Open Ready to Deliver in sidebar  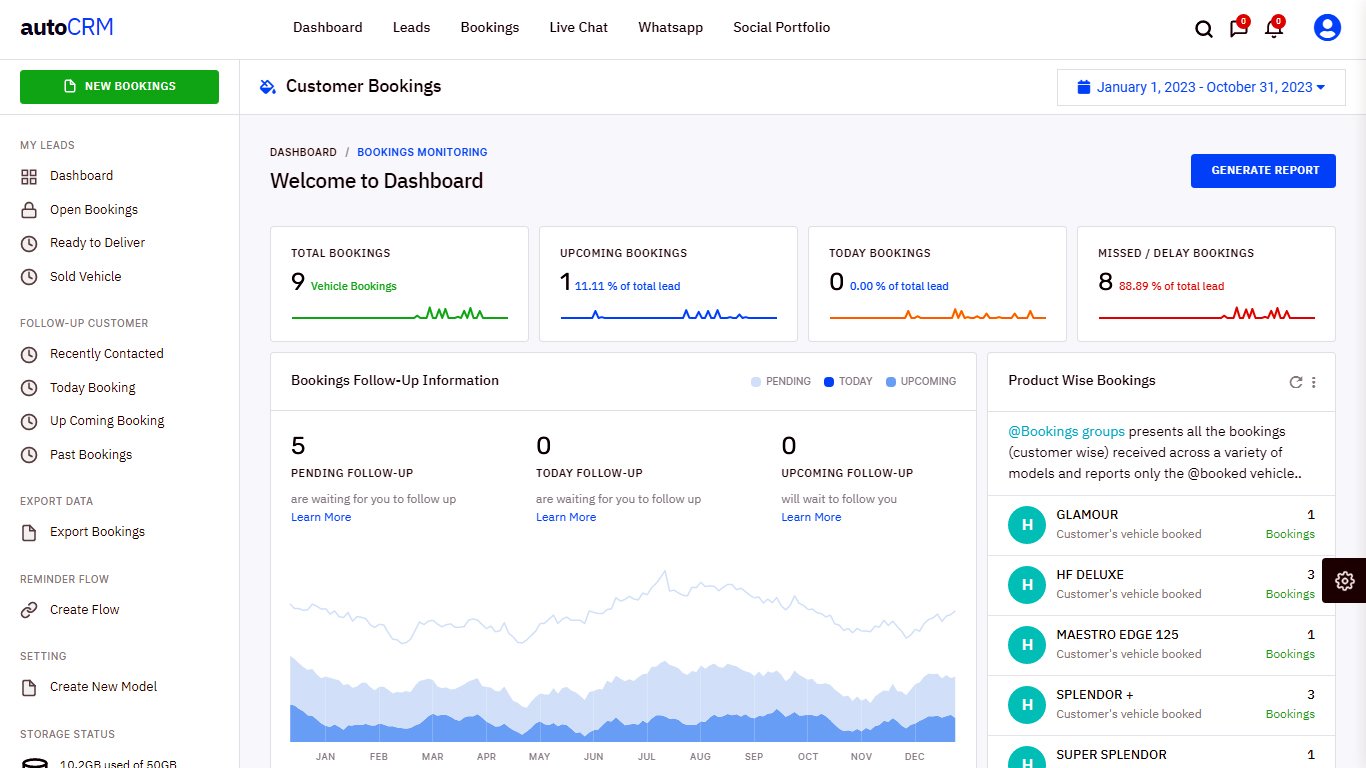pyautogui.click(x=97, y=243)
